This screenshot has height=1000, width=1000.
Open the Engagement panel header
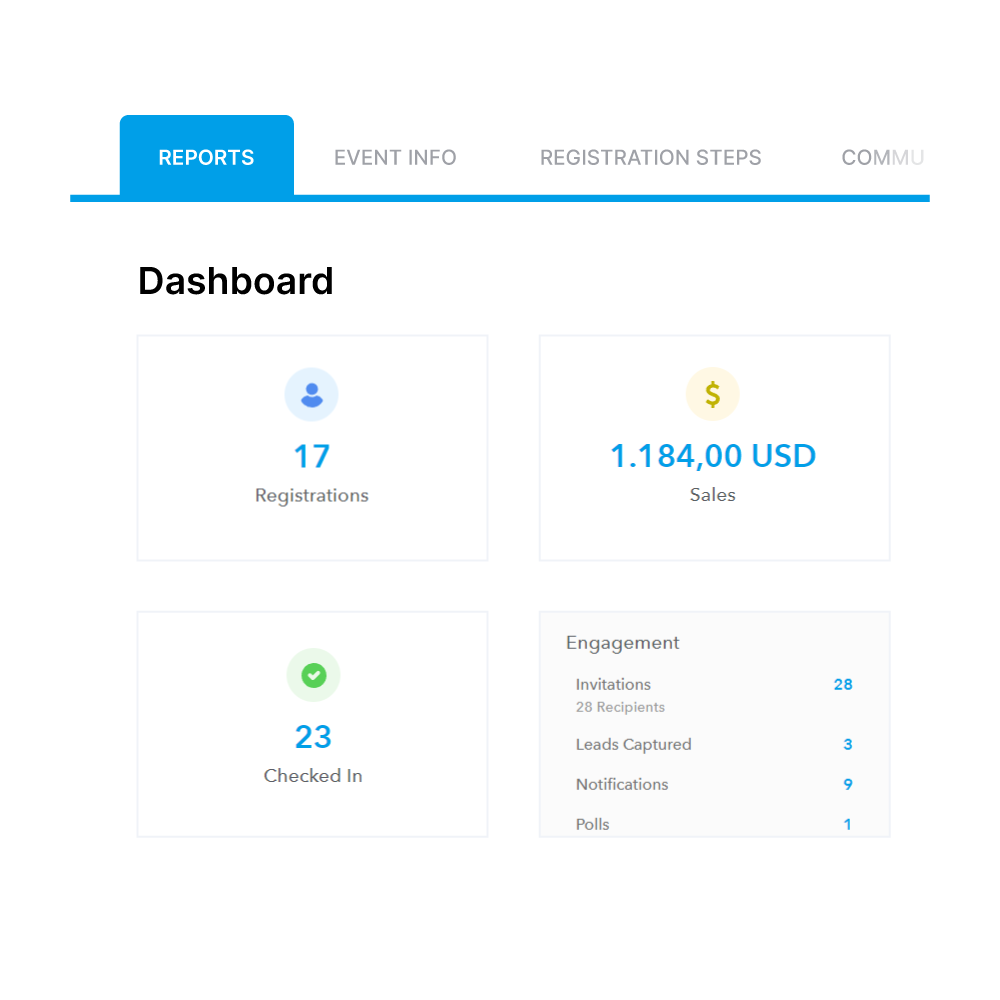(x=622, y=642)
